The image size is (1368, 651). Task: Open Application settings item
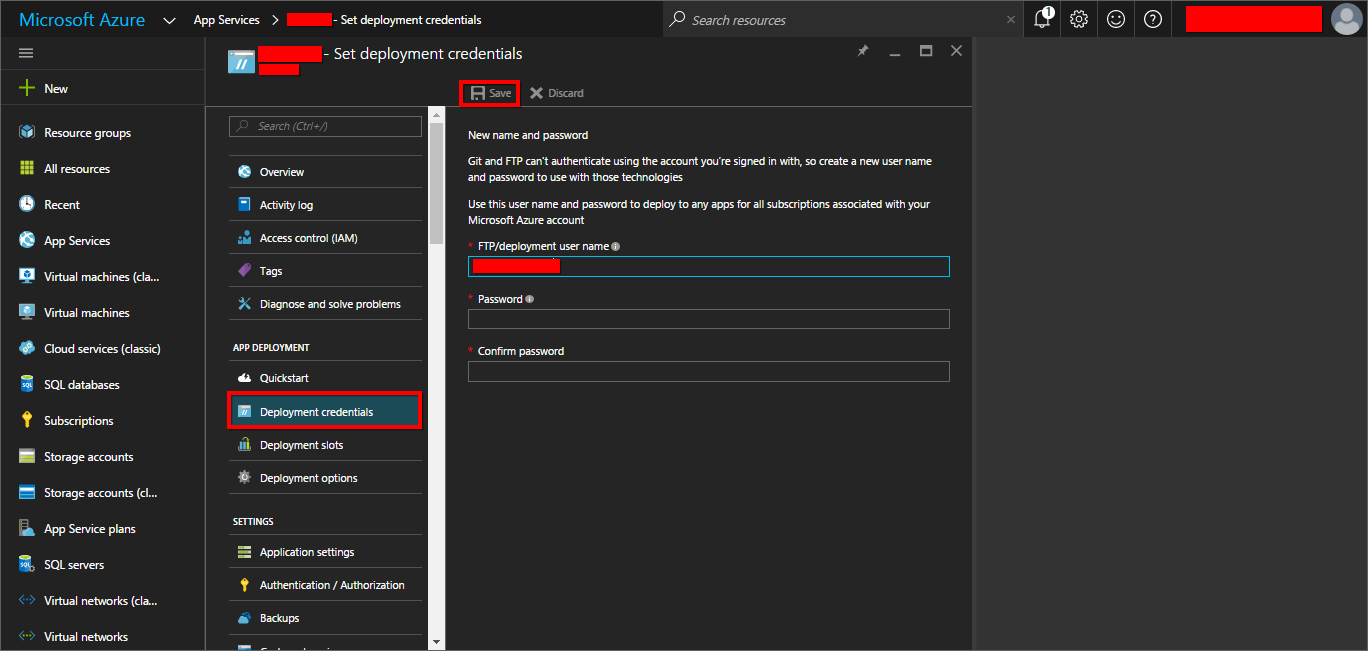coord(325,552)
